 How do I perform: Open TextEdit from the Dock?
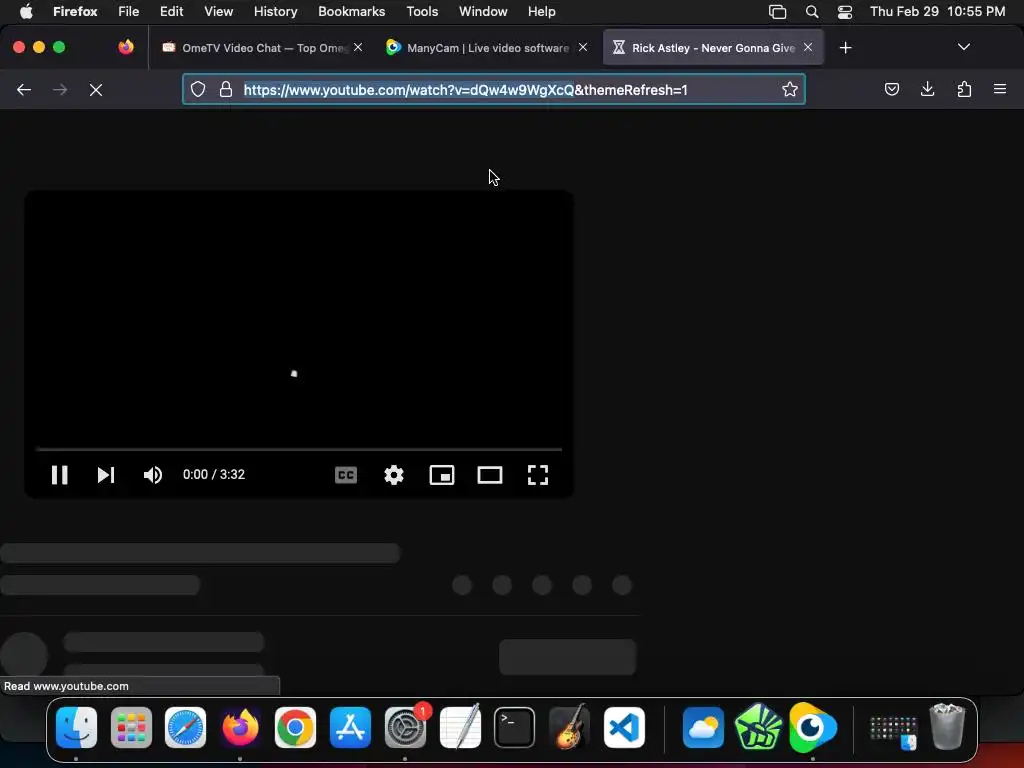pyautogui.click(x=460, y=726)
